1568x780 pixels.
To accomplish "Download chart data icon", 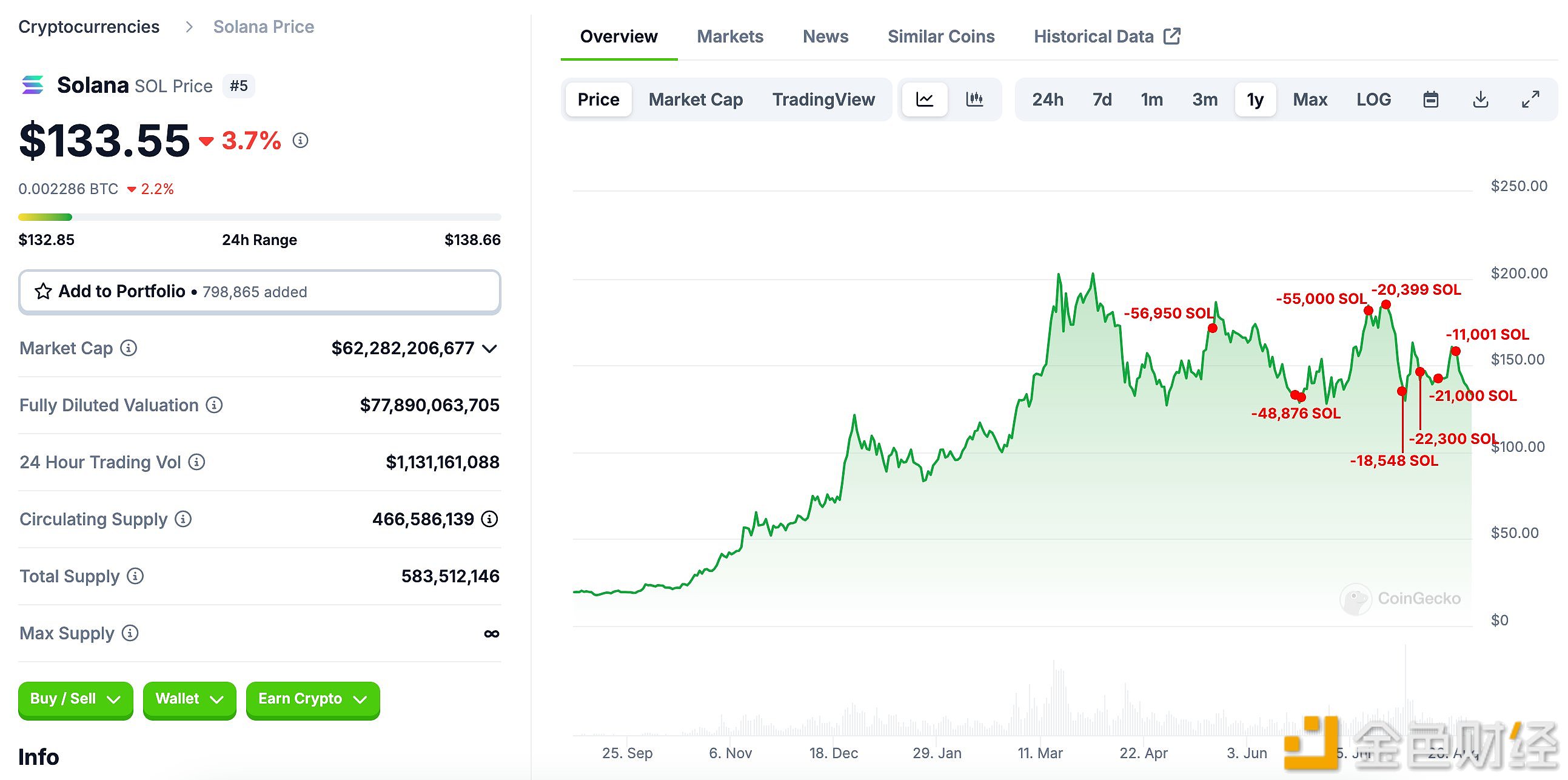I will (x=1481, y=99).
